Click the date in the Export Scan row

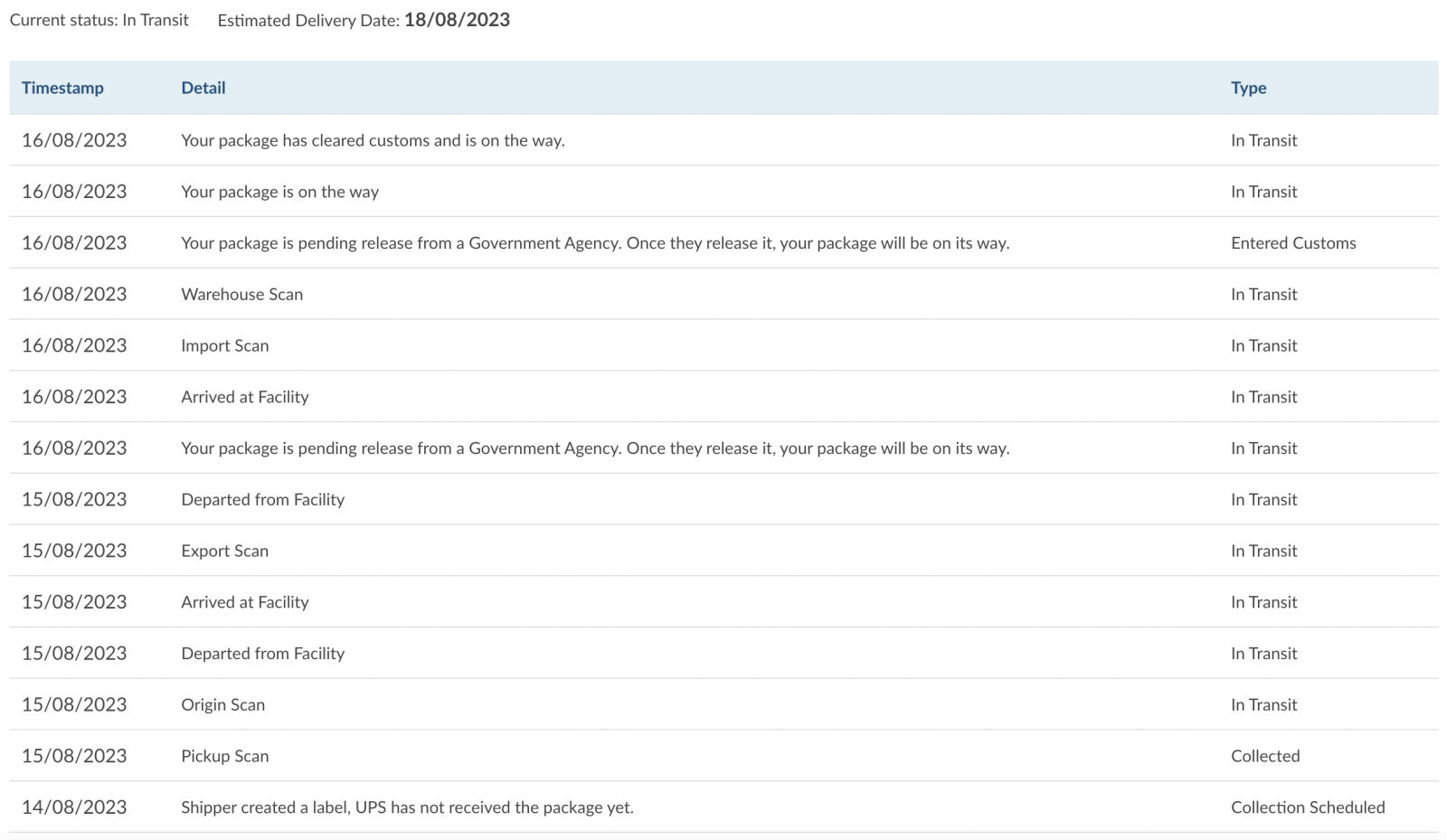click(74, 551)
